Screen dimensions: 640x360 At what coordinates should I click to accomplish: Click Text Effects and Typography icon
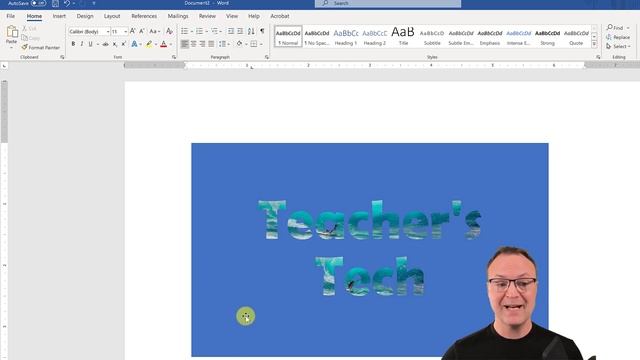(x=134, y=44)
